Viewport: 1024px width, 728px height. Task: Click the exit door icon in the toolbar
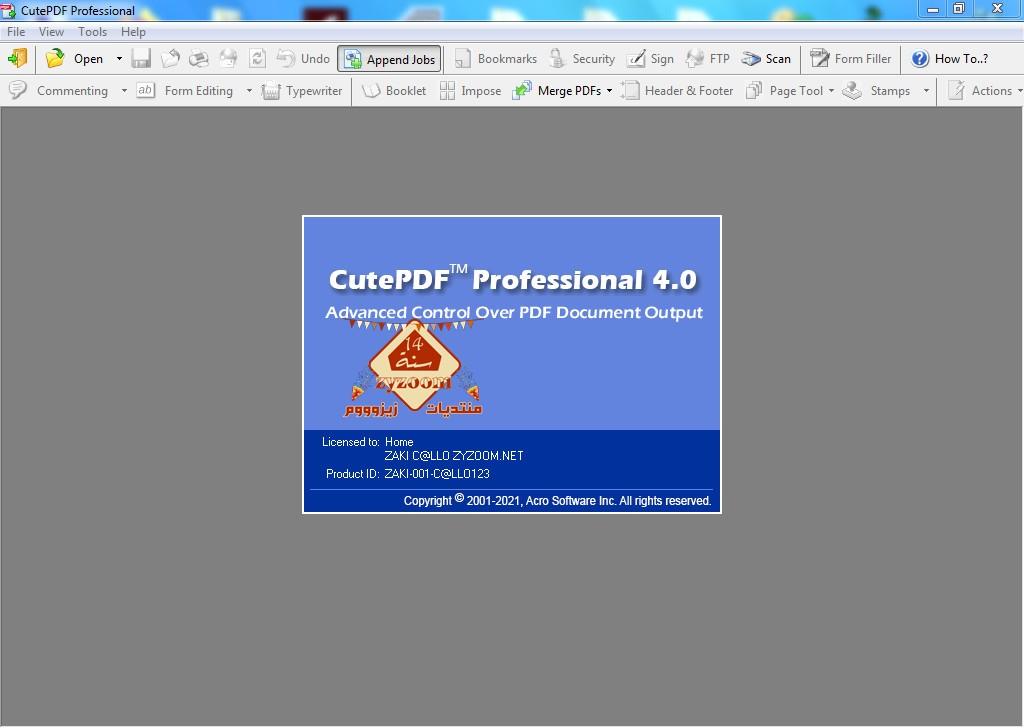[x=18, y=59]
